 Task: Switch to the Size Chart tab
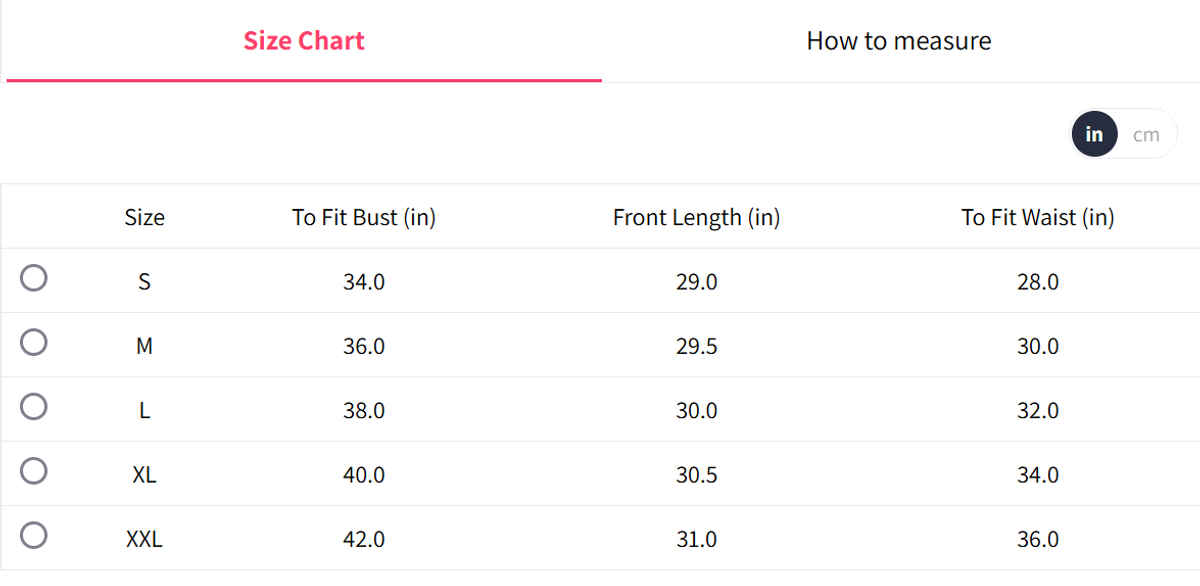click(x=304, y=41)
